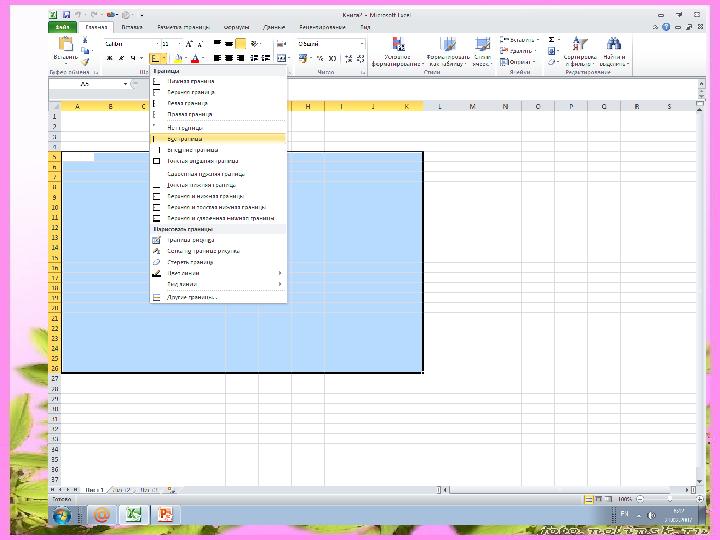Image resolution: width=720 pixels, height=540 pixels.
Task: Select the Лист1 sheet tab
Action: click(95, 490)
